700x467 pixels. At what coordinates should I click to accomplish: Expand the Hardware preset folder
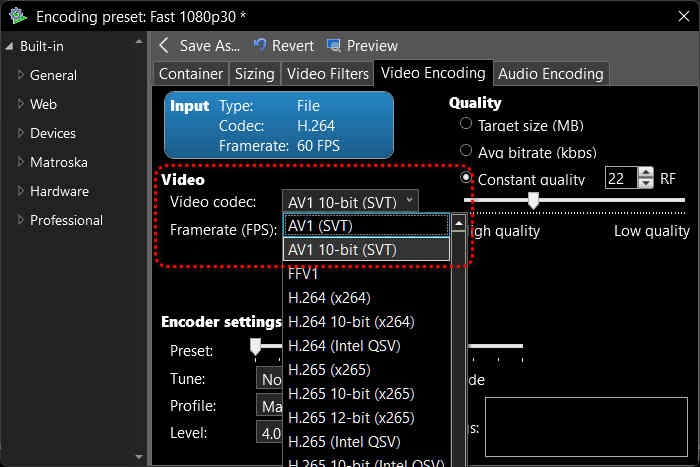click(x=20, y=191)
